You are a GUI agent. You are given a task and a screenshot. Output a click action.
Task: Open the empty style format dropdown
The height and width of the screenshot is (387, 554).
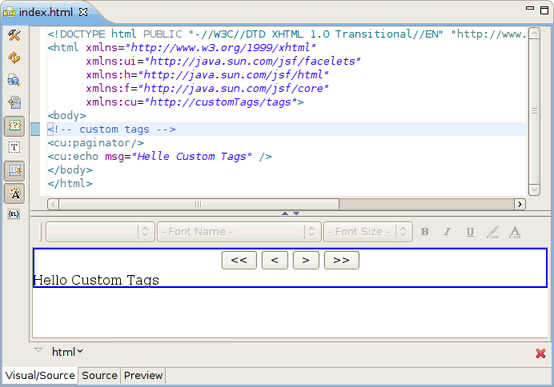pyautogui.click(x=100, y=232)
